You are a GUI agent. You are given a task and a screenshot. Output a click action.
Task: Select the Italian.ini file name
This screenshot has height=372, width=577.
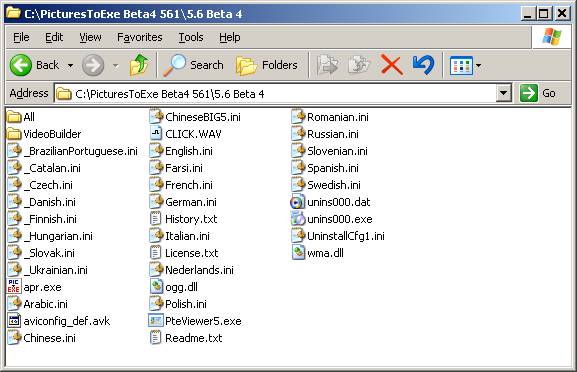click(x=187, y=236)
